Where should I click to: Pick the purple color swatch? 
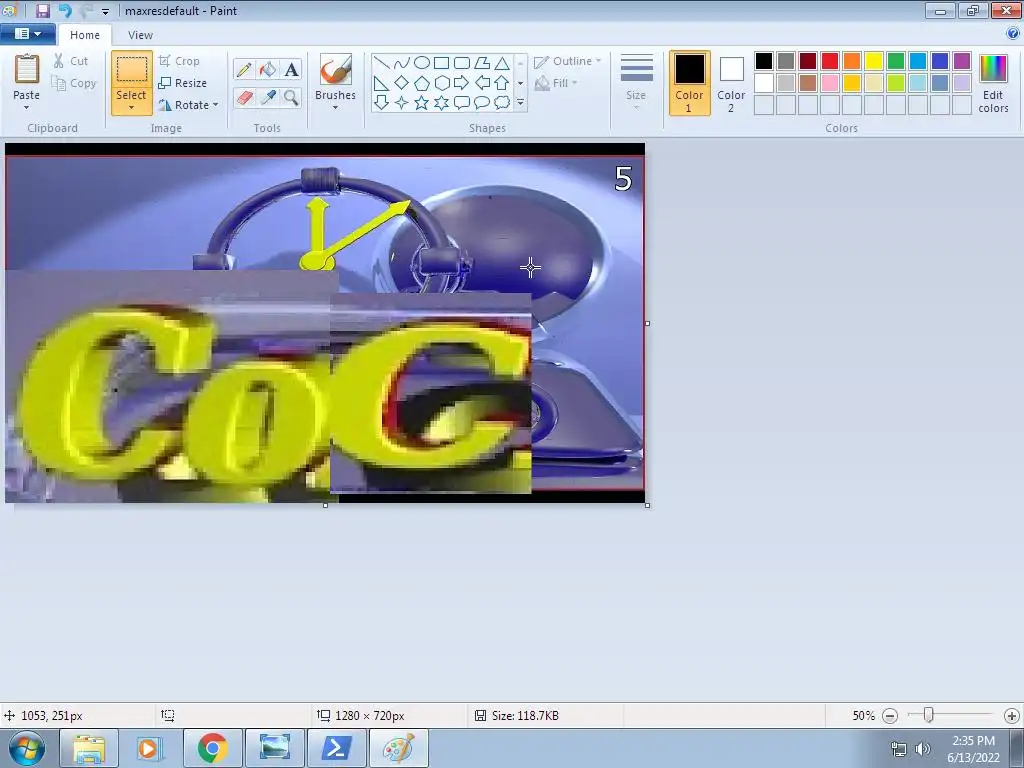[962, 61]
